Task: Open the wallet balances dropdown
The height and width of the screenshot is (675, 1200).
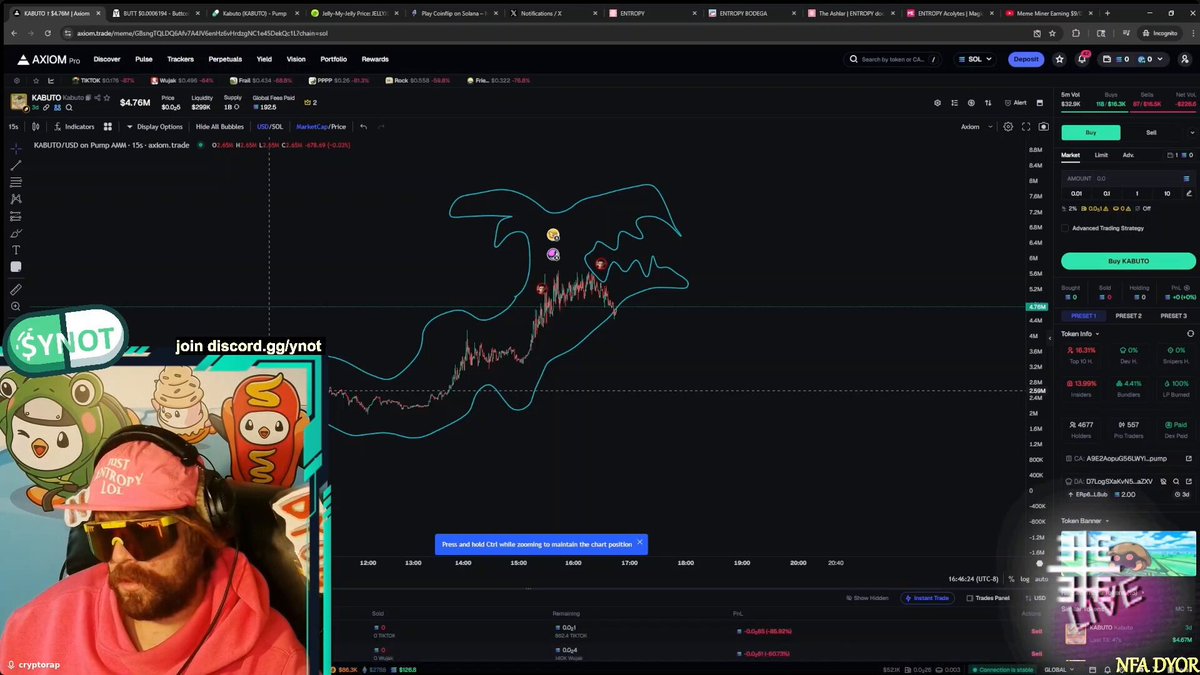Action: (x=1133, y=59)
